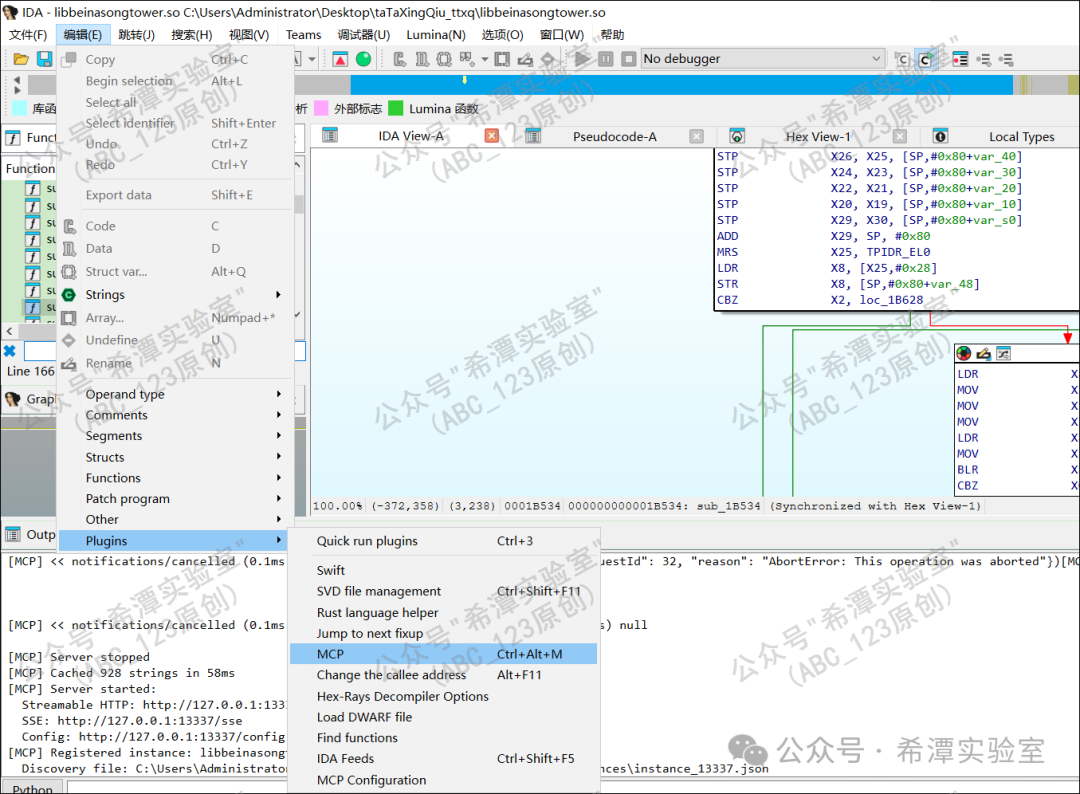Switch to the Pseudocode-A tab
Screen dimensions: 1080x794
(614, 135)
